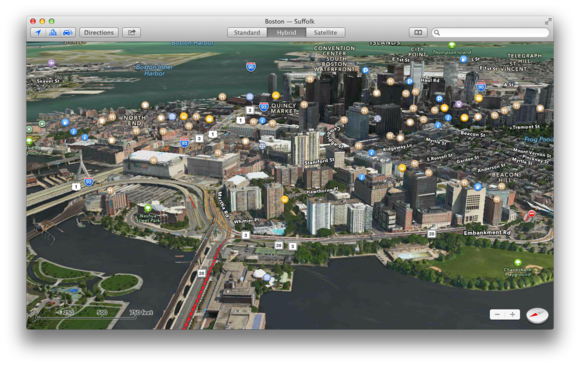Switch to Satellite map view

coord(326,33)
